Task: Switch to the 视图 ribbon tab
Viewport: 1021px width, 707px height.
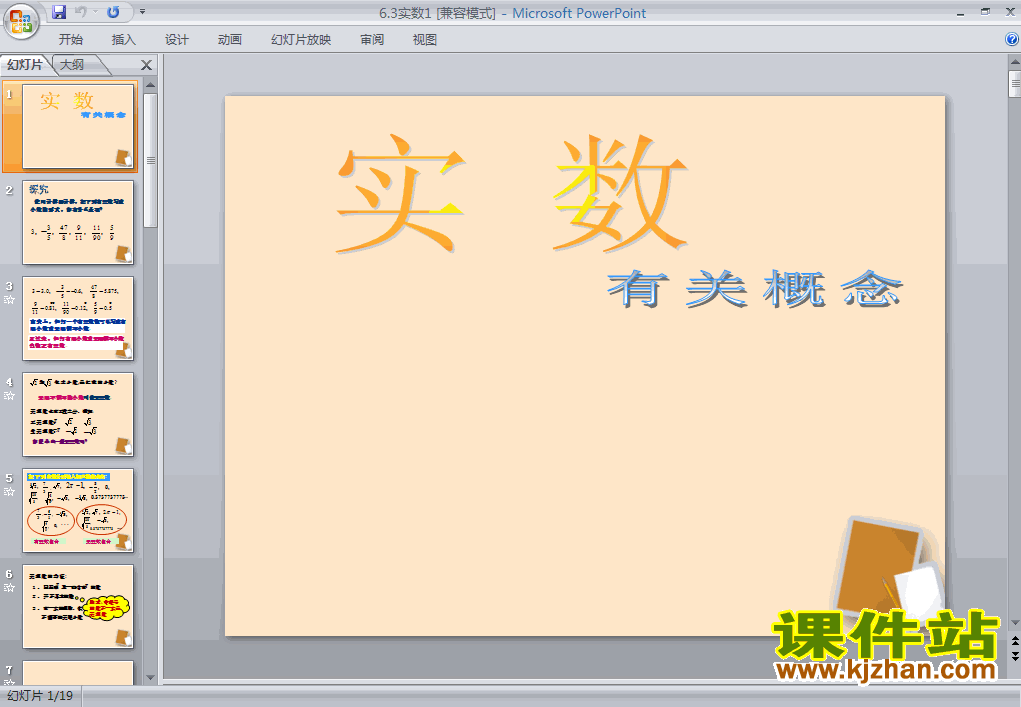Action: [425, 40]
